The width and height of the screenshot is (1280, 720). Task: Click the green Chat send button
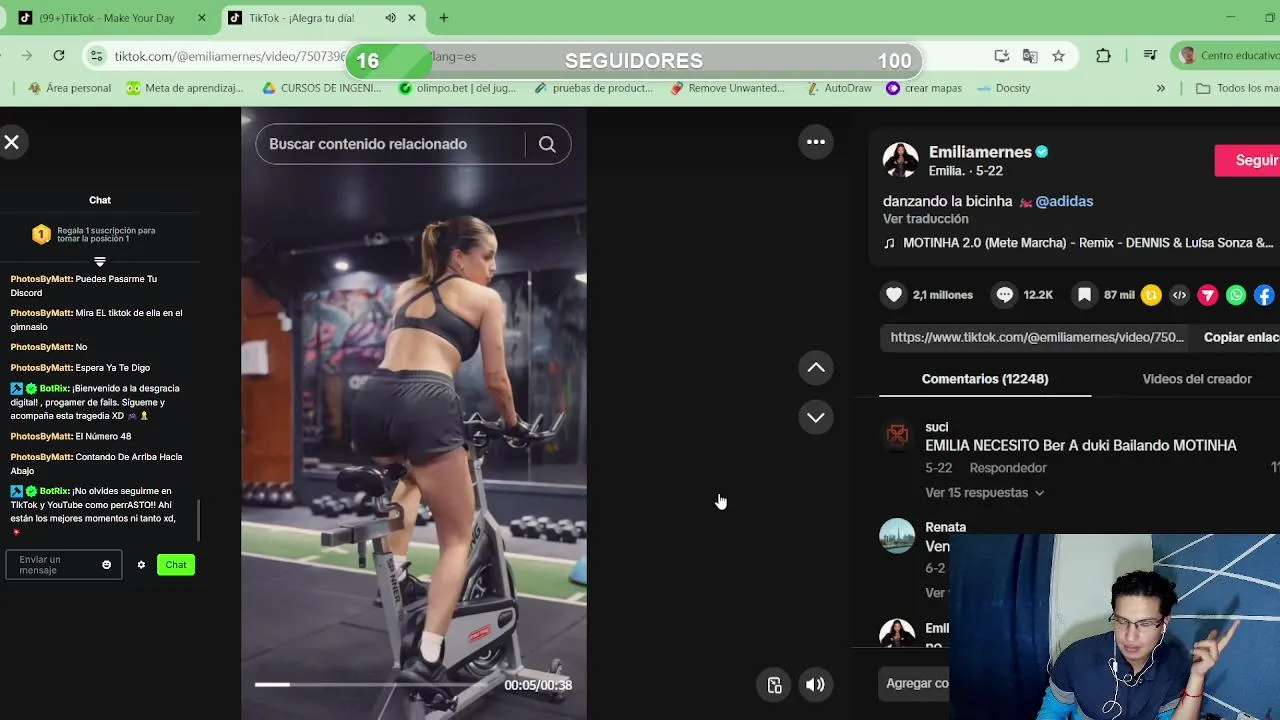click(x=176, y=565)
